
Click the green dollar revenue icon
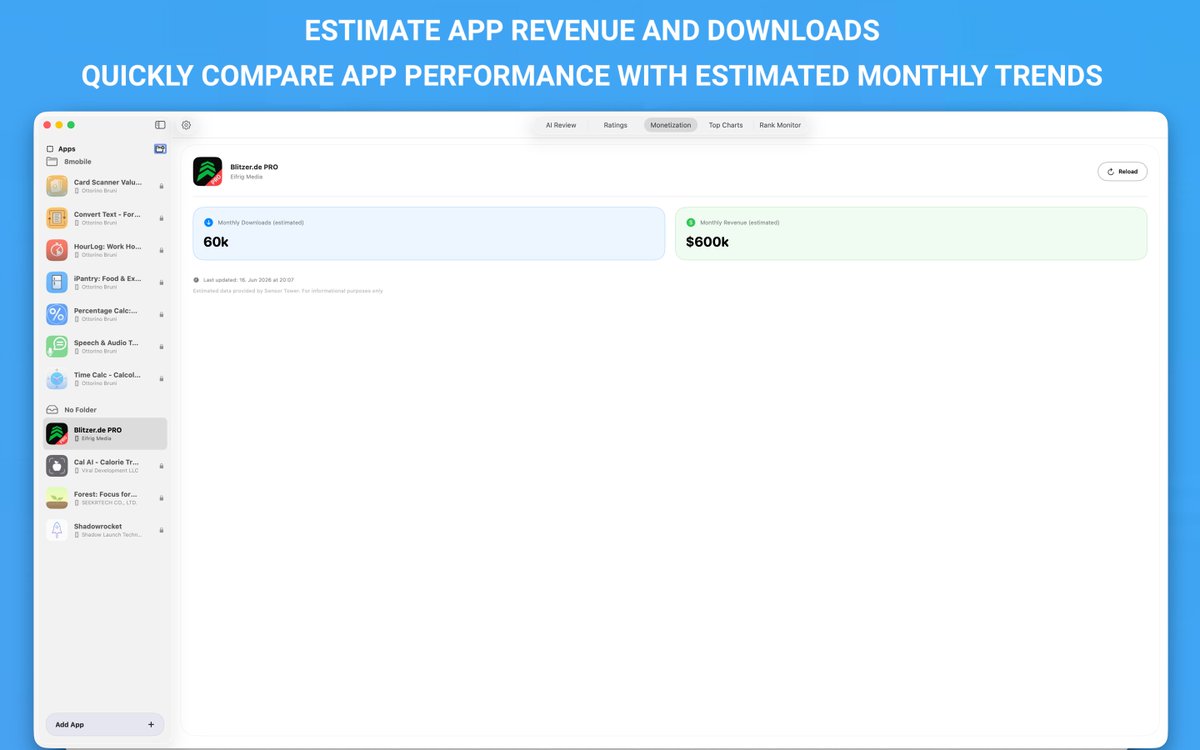[x=691, y=223]
